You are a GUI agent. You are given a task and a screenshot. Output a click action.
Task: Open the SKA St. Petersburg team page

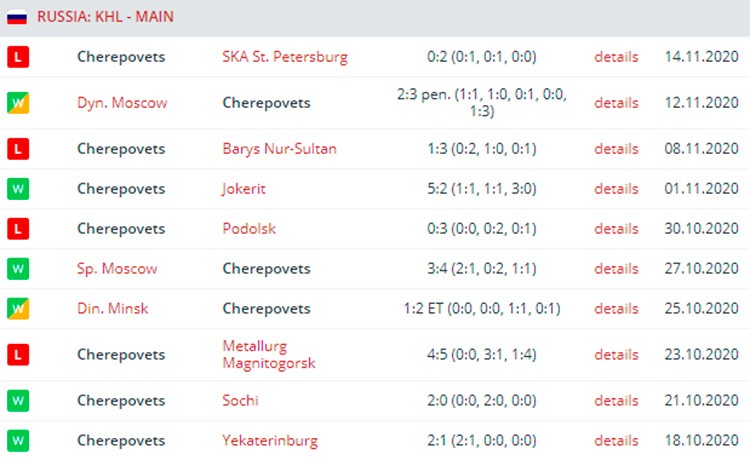pos(285,57)
